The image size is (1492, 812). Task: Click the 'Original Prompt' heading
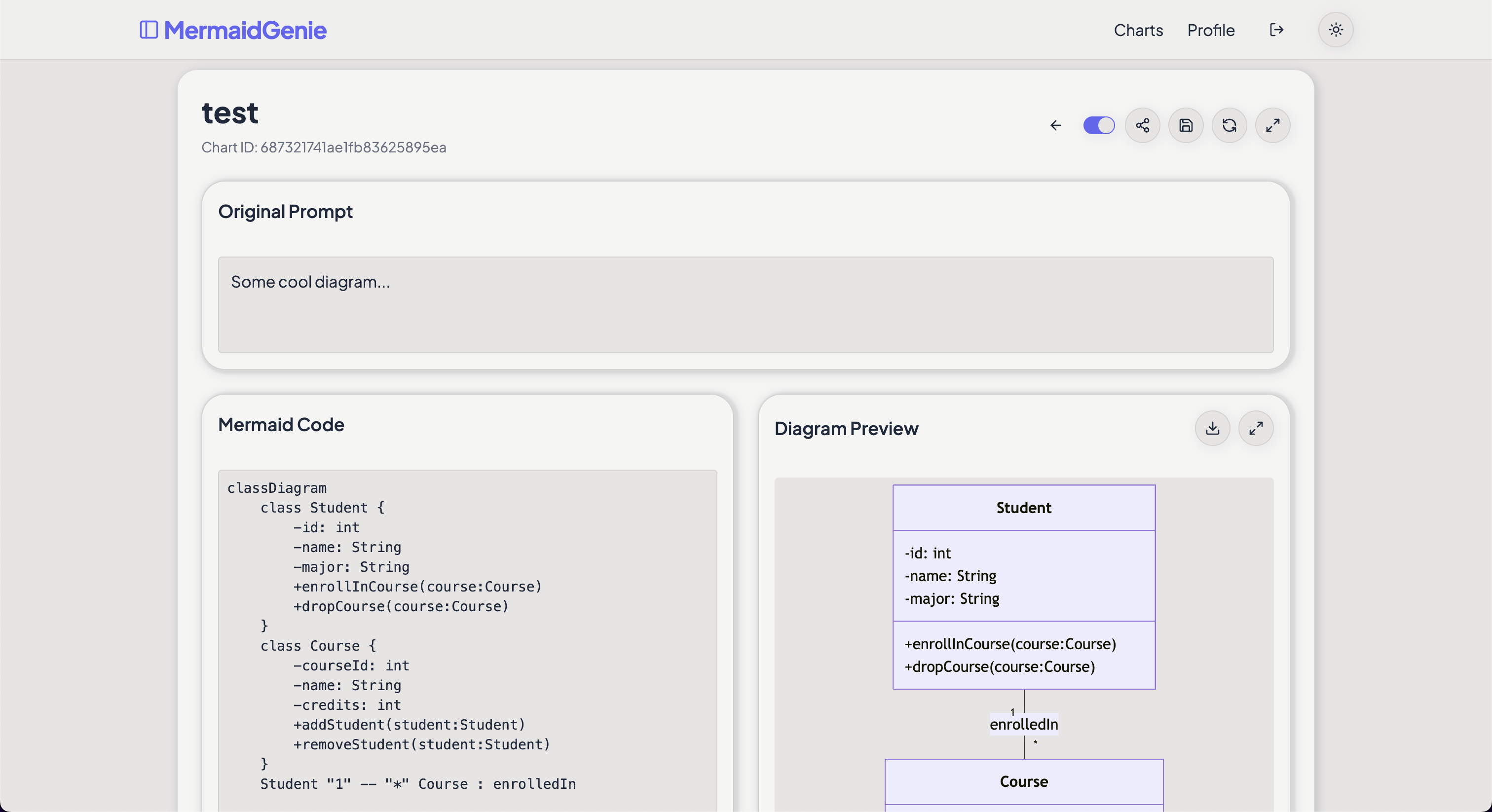pyautogui.click(x=285, y=212)
